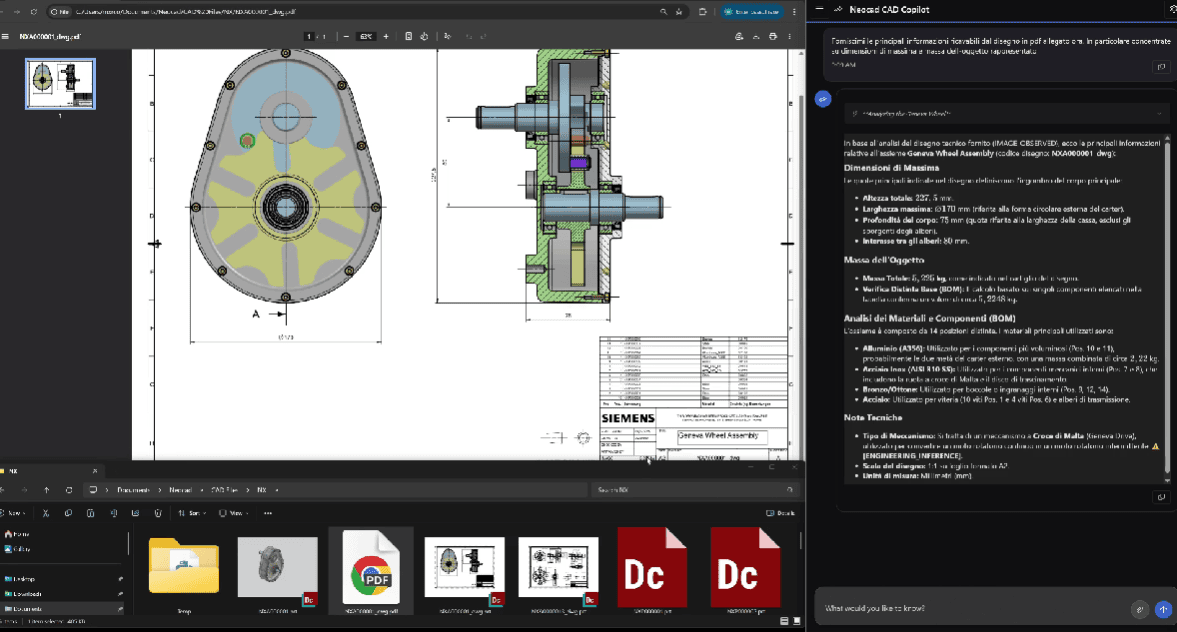Click the fit to page icon in PDF toolbar

tap(408, 36)
